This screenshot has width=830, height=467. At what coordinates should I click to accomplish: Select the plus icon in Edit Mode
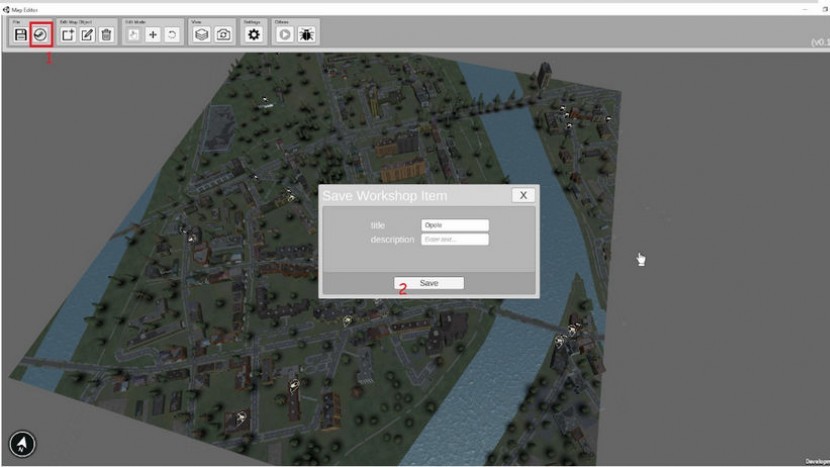(153, 34)
